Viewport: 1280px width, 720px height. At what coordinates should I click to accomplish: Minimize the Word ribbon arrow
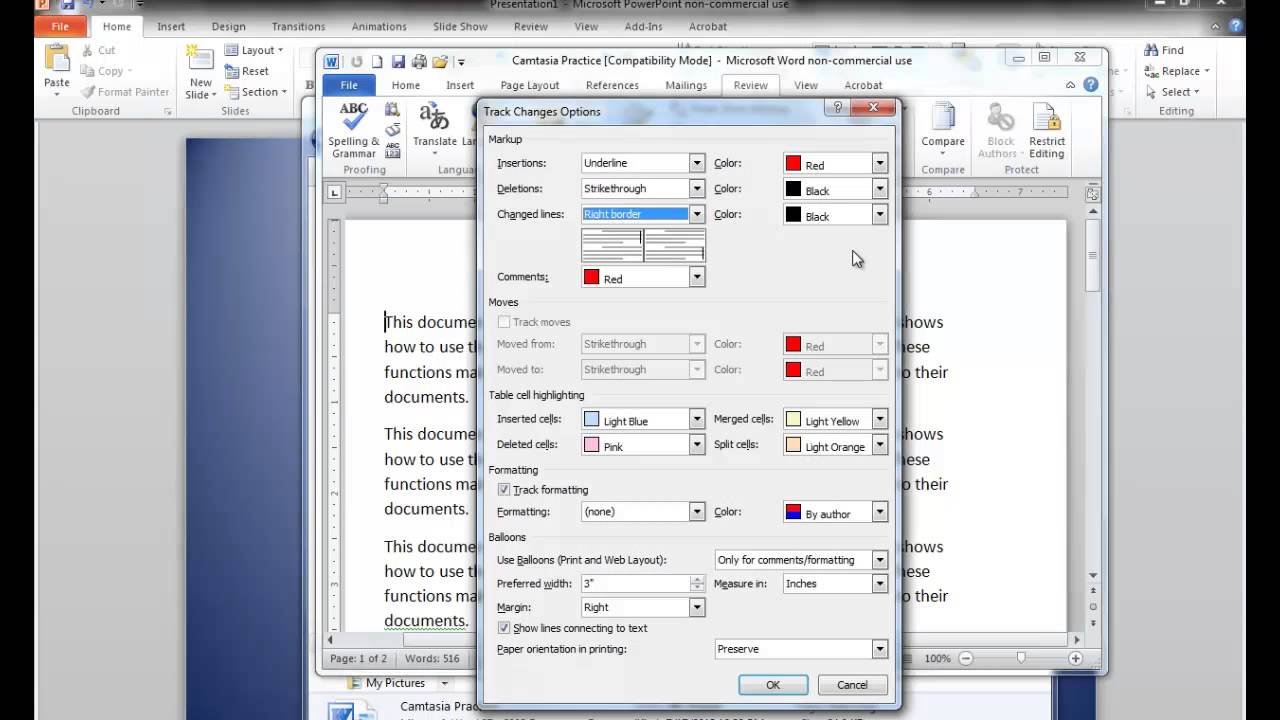pyautogui.click(x=1071, y=86)
